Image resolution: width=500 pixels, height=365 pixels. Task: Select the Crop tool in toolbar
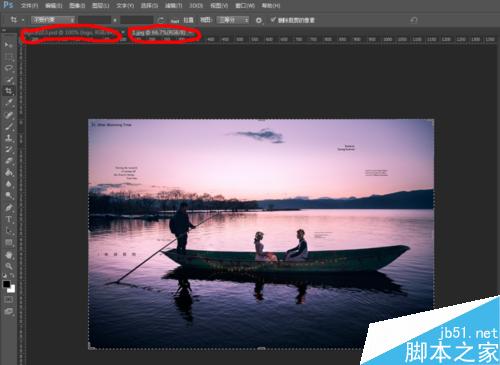click(9, 91)
